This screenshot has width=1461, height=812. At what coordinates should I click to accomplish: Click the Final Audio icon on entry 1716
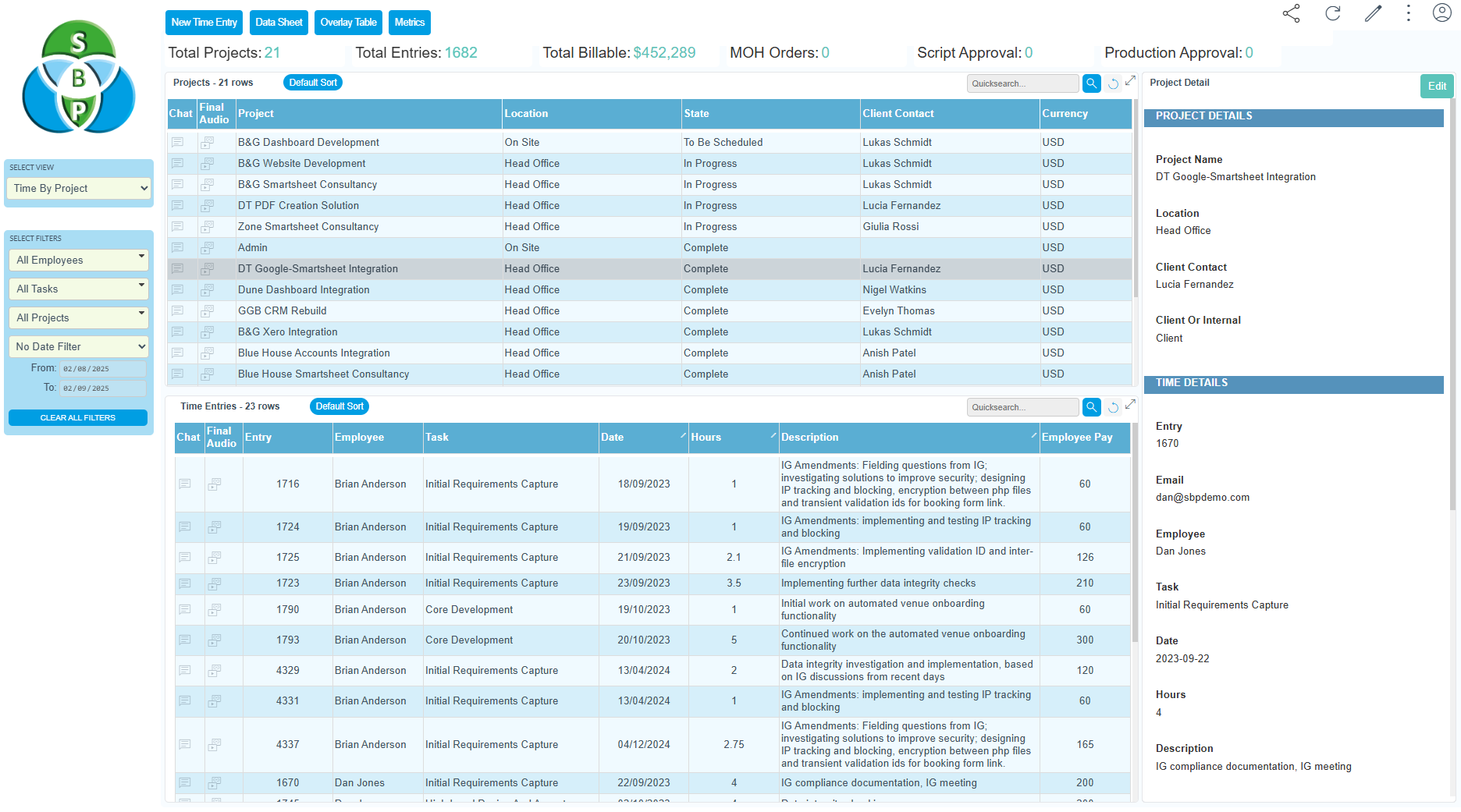click(215, 484)
